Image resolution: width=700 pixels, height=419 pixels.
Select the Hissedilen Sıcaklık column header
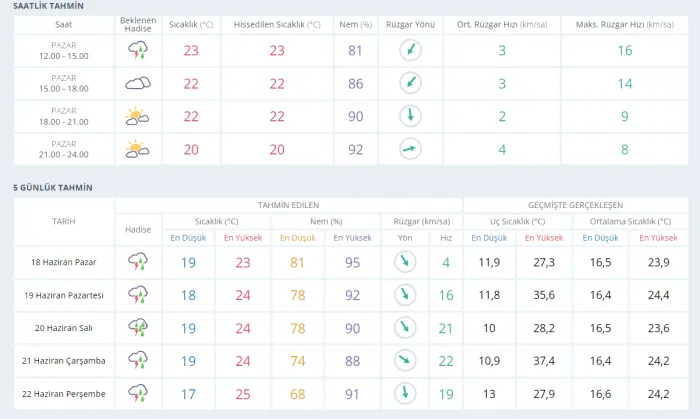click(x=277, y=25)
